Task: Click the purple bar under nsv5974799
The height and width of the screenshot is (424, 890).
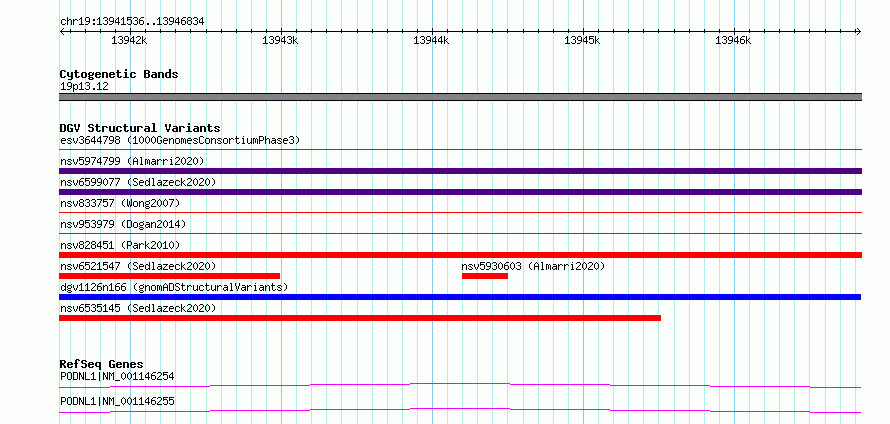Action: click(x=460, y=171)
